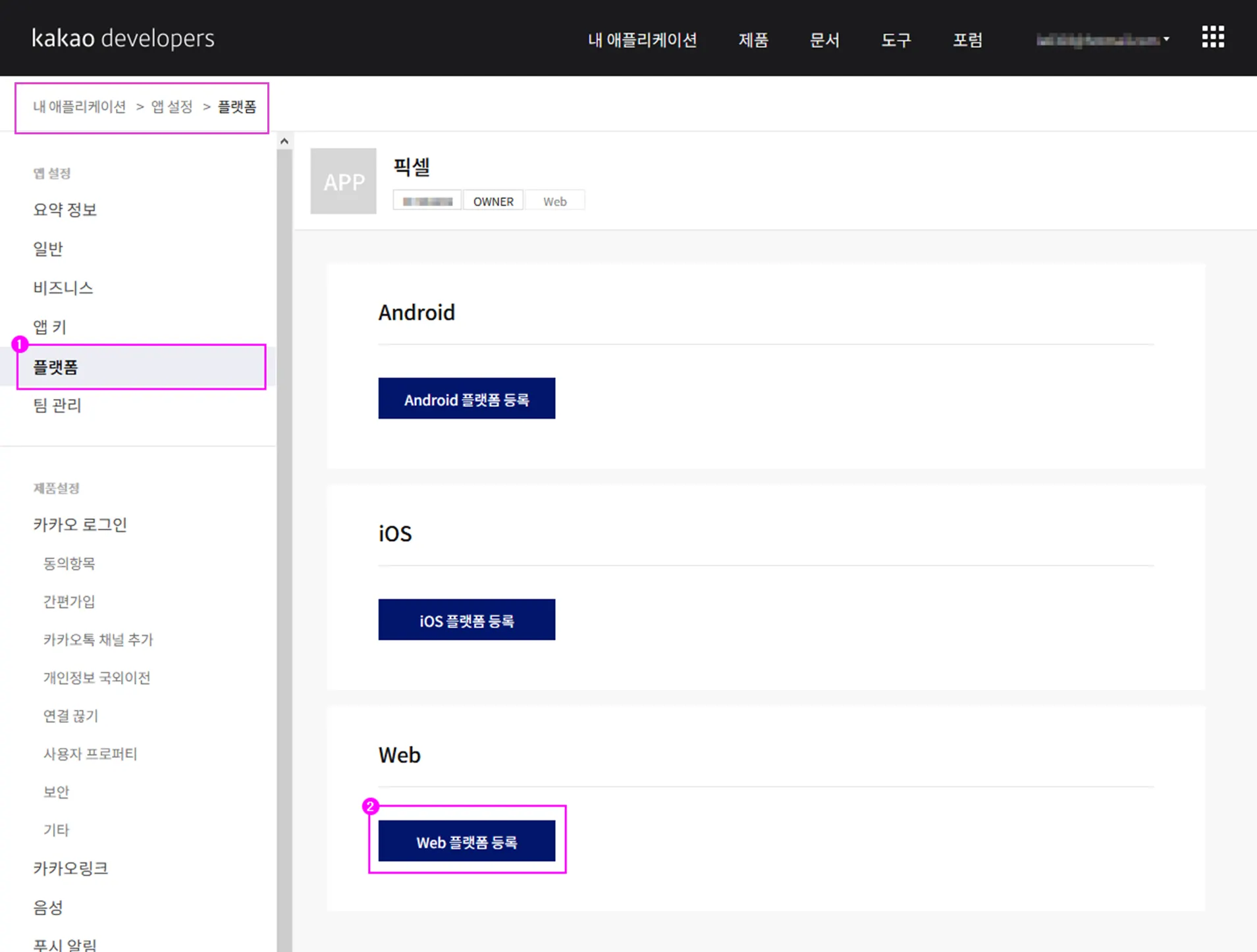Select 일반 in sidebar
Viewport: 1257px width, 952px height.
click(x=48, y=249)
